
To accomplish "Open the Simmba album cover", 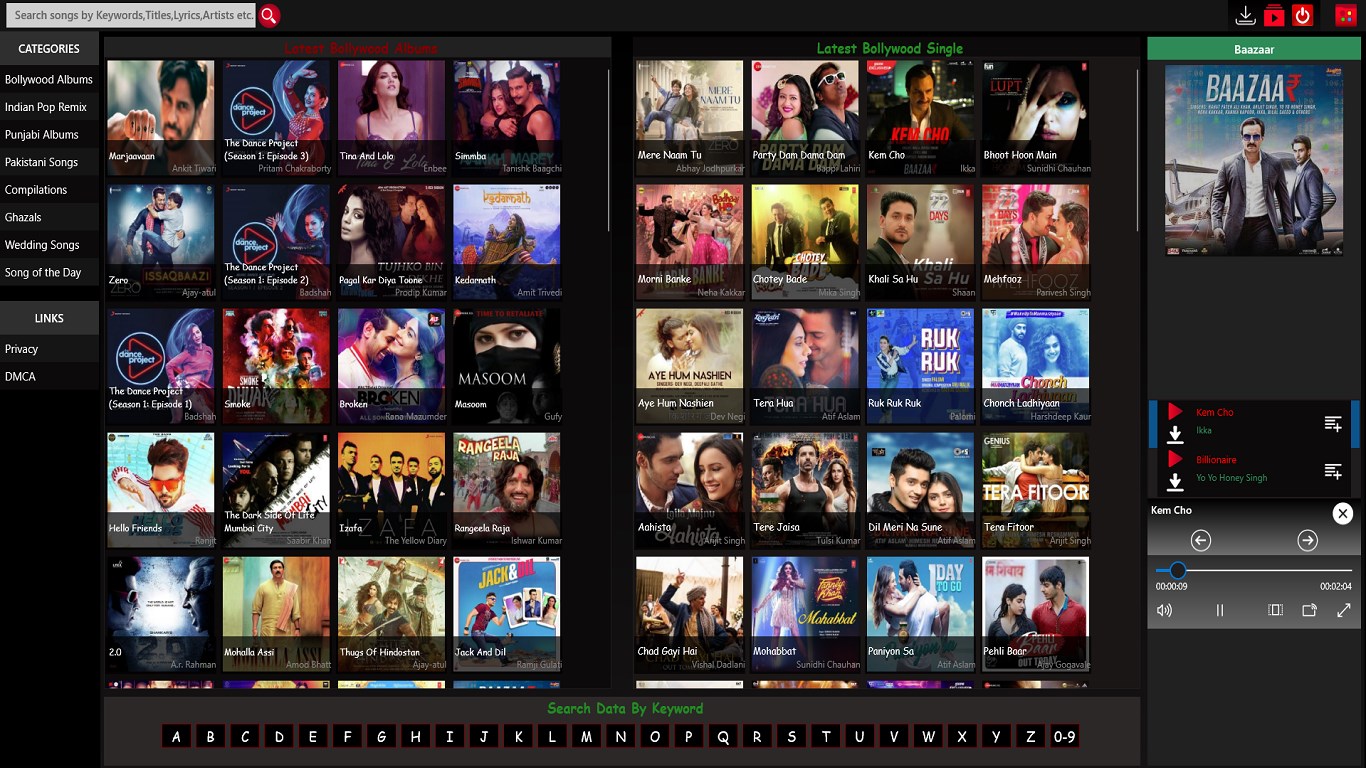I will point(507,118).
